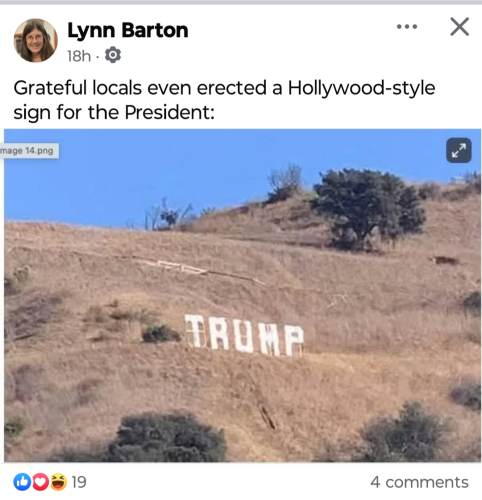Close the post with the X button

[x=460, y=27]
